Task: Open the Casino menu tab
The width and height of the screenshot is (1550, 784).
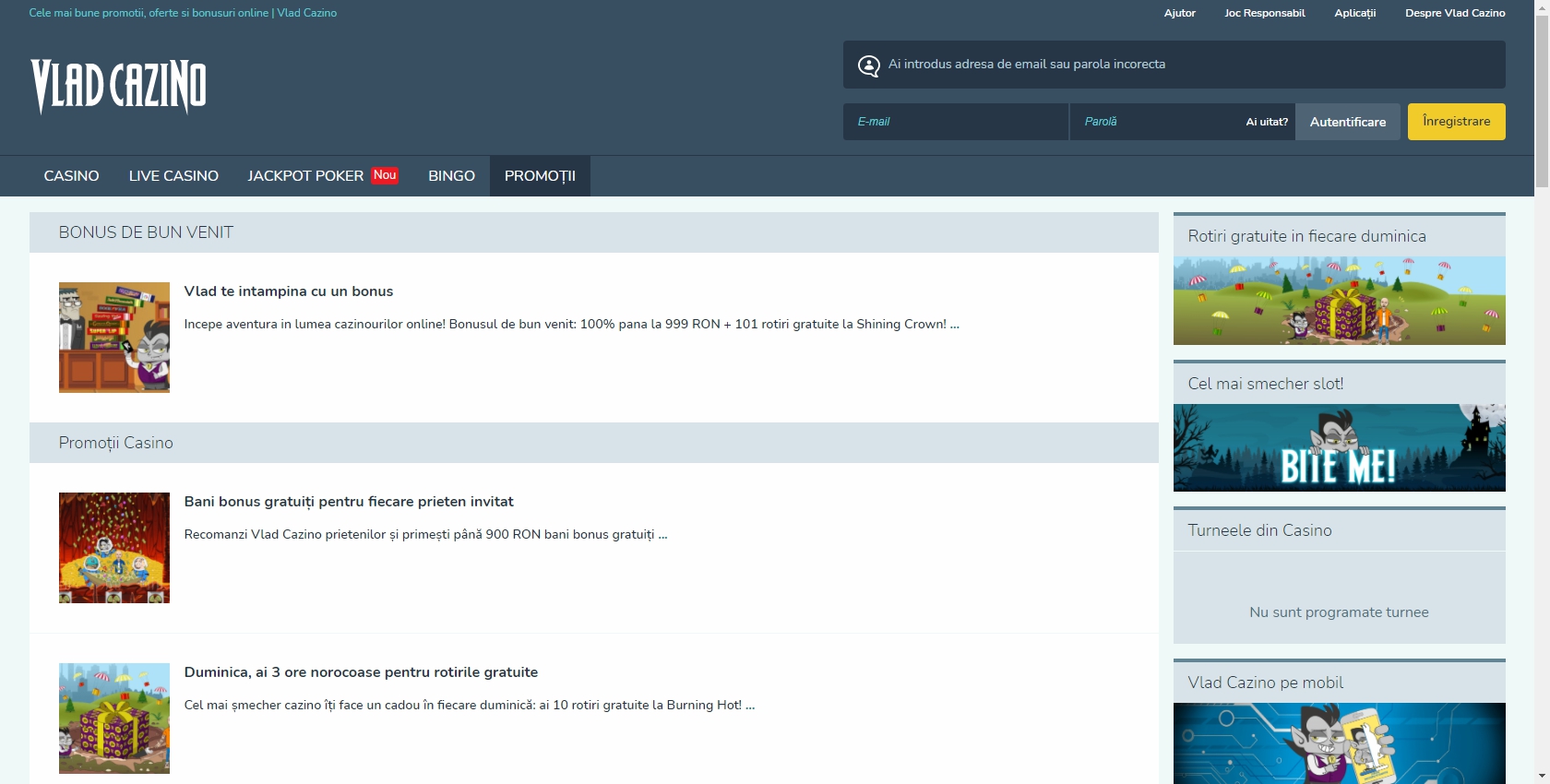Action: pyautogui.click(x=71, y=176)
